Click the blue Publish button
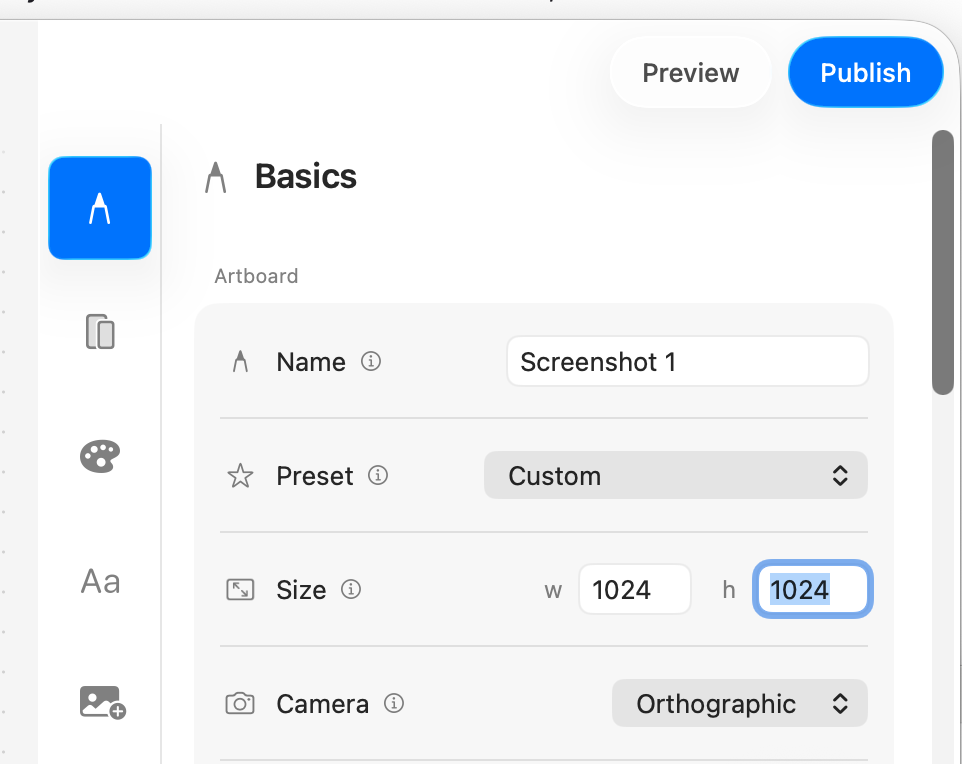This screenshot has height=764, width=962. point(865,72)
